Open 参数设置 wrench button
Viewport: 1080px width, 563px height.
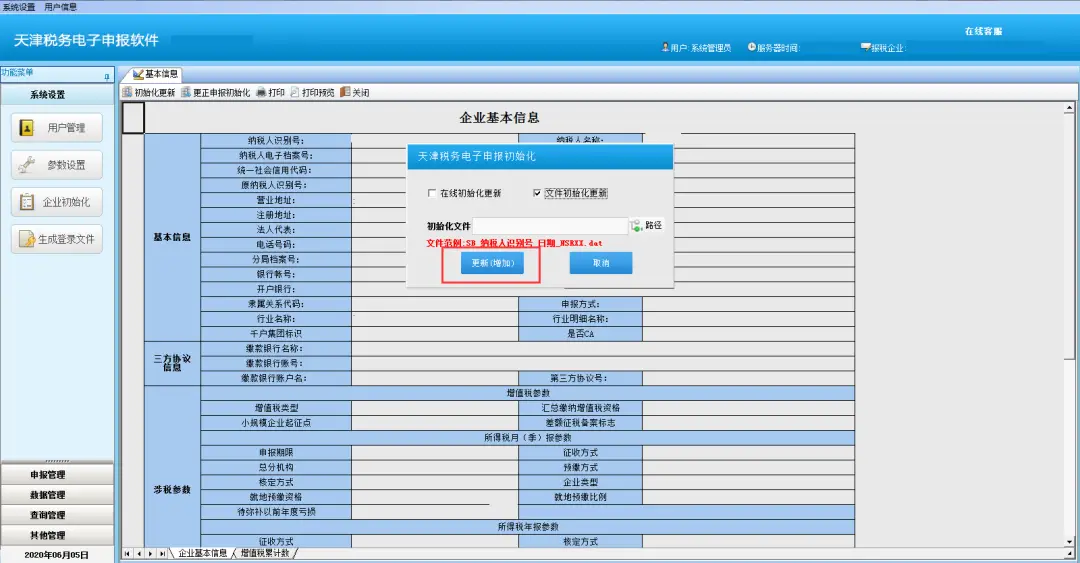point(57,165)
